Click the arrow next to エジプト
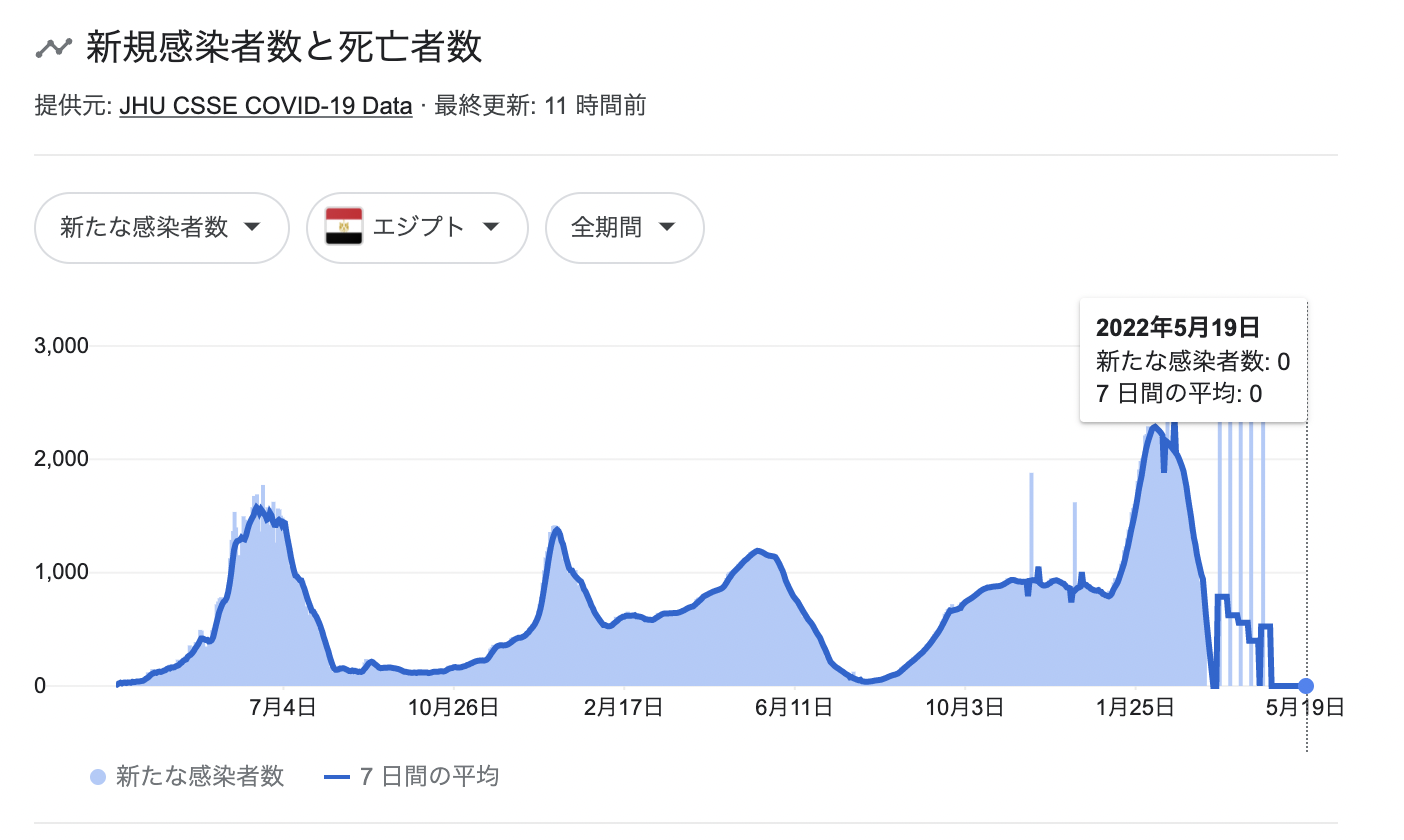 pos(491,228)
